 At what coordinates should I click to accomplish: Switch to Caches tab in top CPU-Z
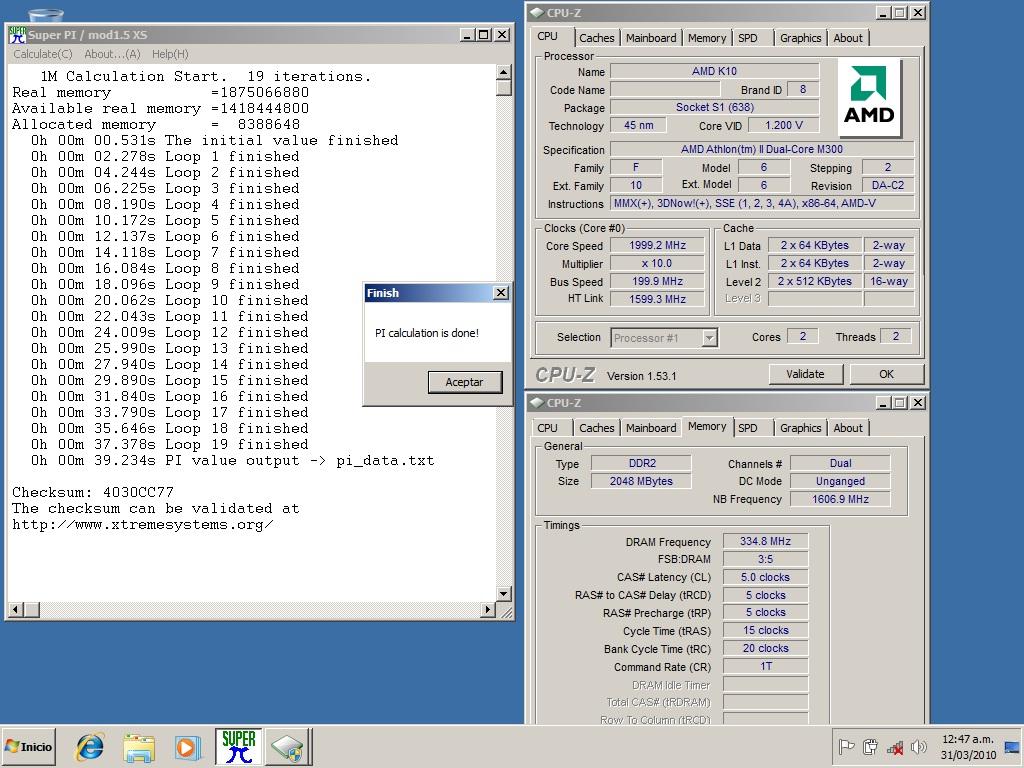click(x=596, y=38)
